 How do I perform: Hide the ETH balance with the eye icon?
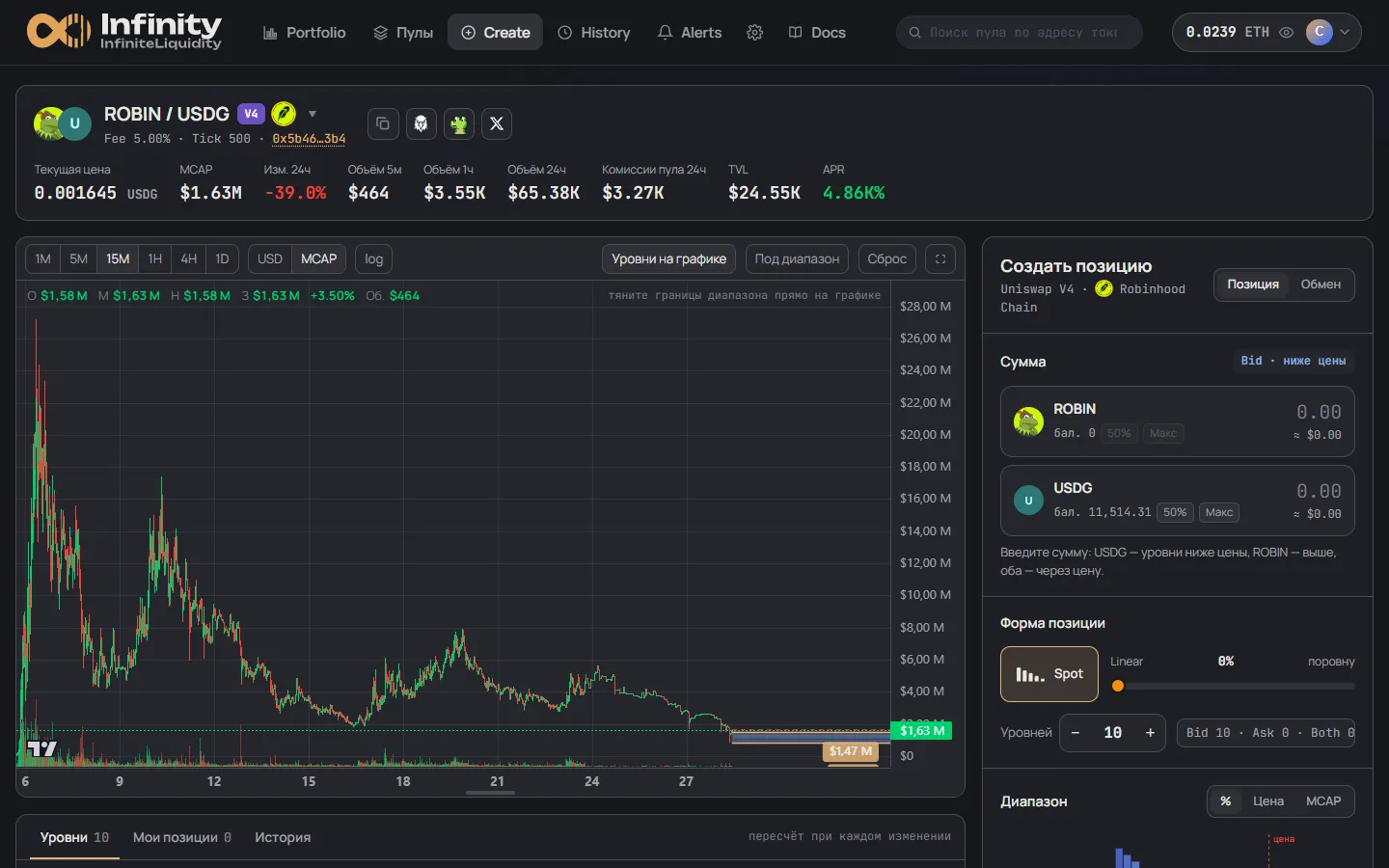tap(1286, 33)
